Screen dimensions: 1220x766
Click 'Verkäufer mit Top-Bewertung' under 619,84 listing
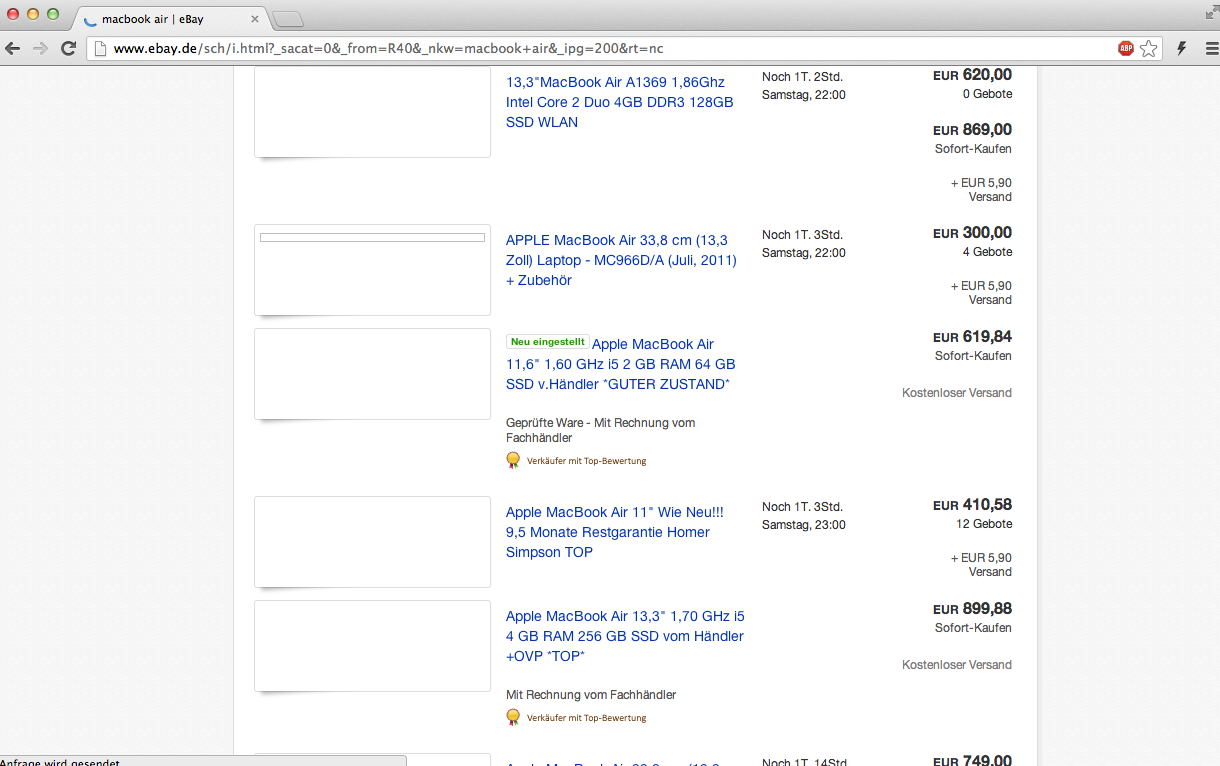coord(586,461)
